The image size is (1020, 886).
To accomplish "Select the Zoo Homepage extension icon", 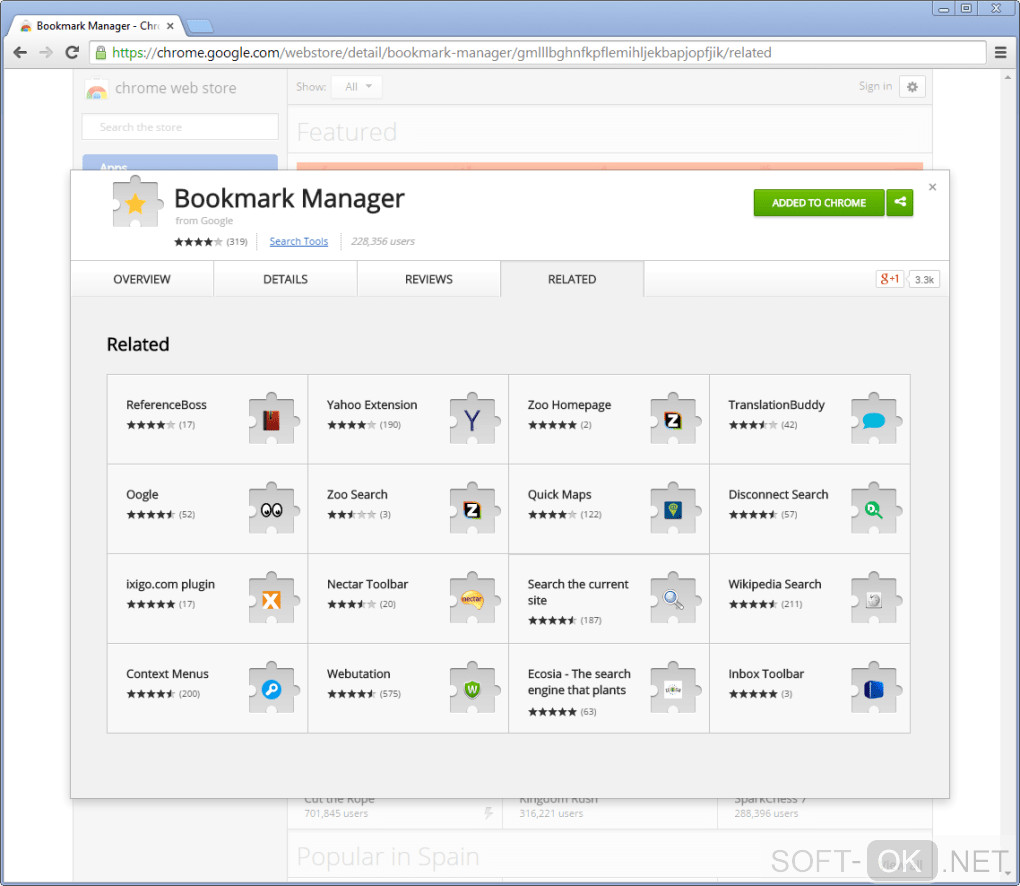I will click(x=675, y=418).
